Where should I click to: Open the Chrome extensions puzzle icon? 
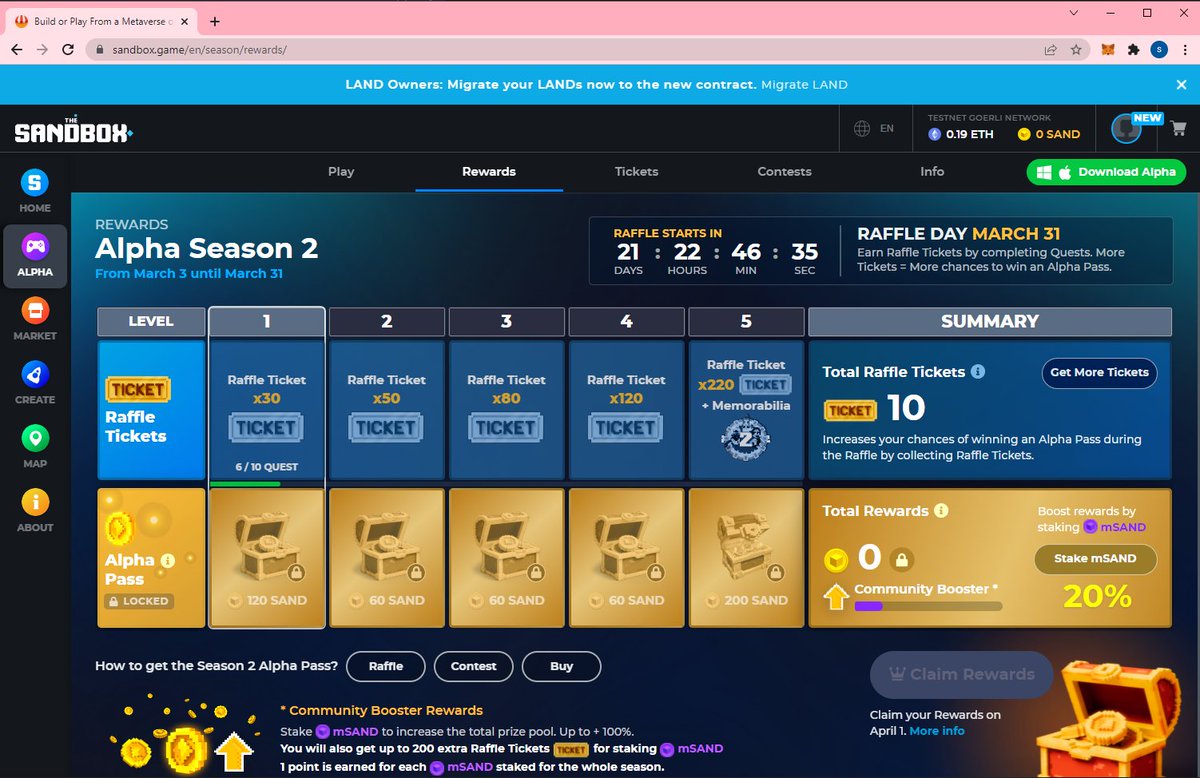(x=1133, y=49)
